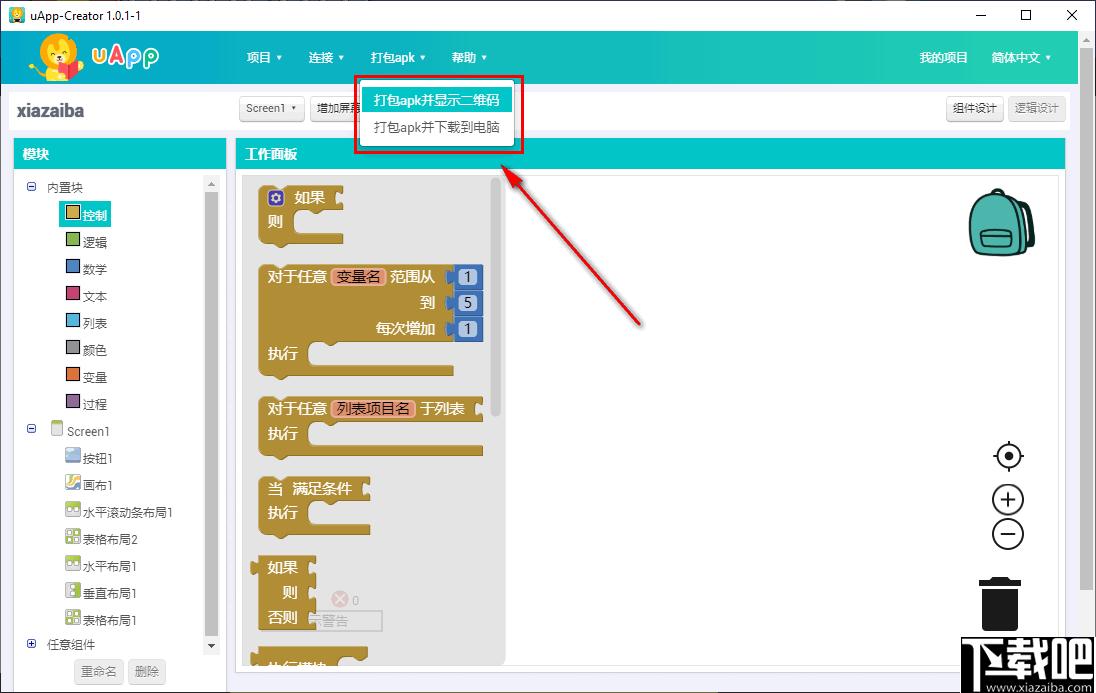This screenshot has width=1096, height=693.
Task: Select the 数学 blue block category
Action: coord(86,268)
